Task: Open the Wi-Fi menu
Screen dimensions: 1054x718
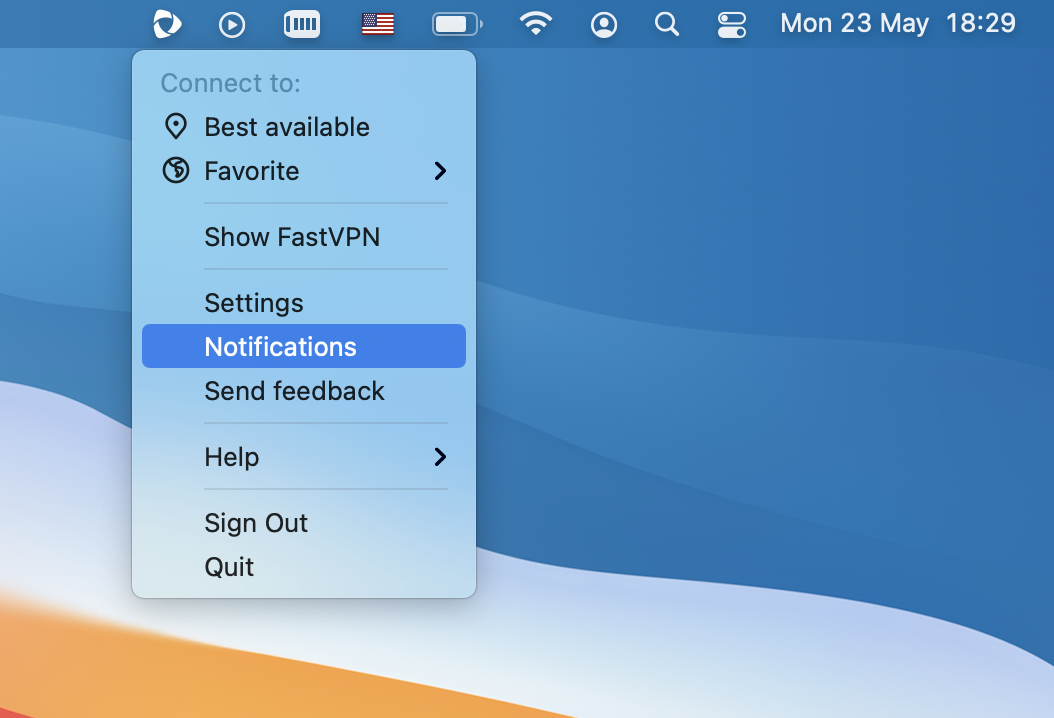Action: [x=536, y=24]
